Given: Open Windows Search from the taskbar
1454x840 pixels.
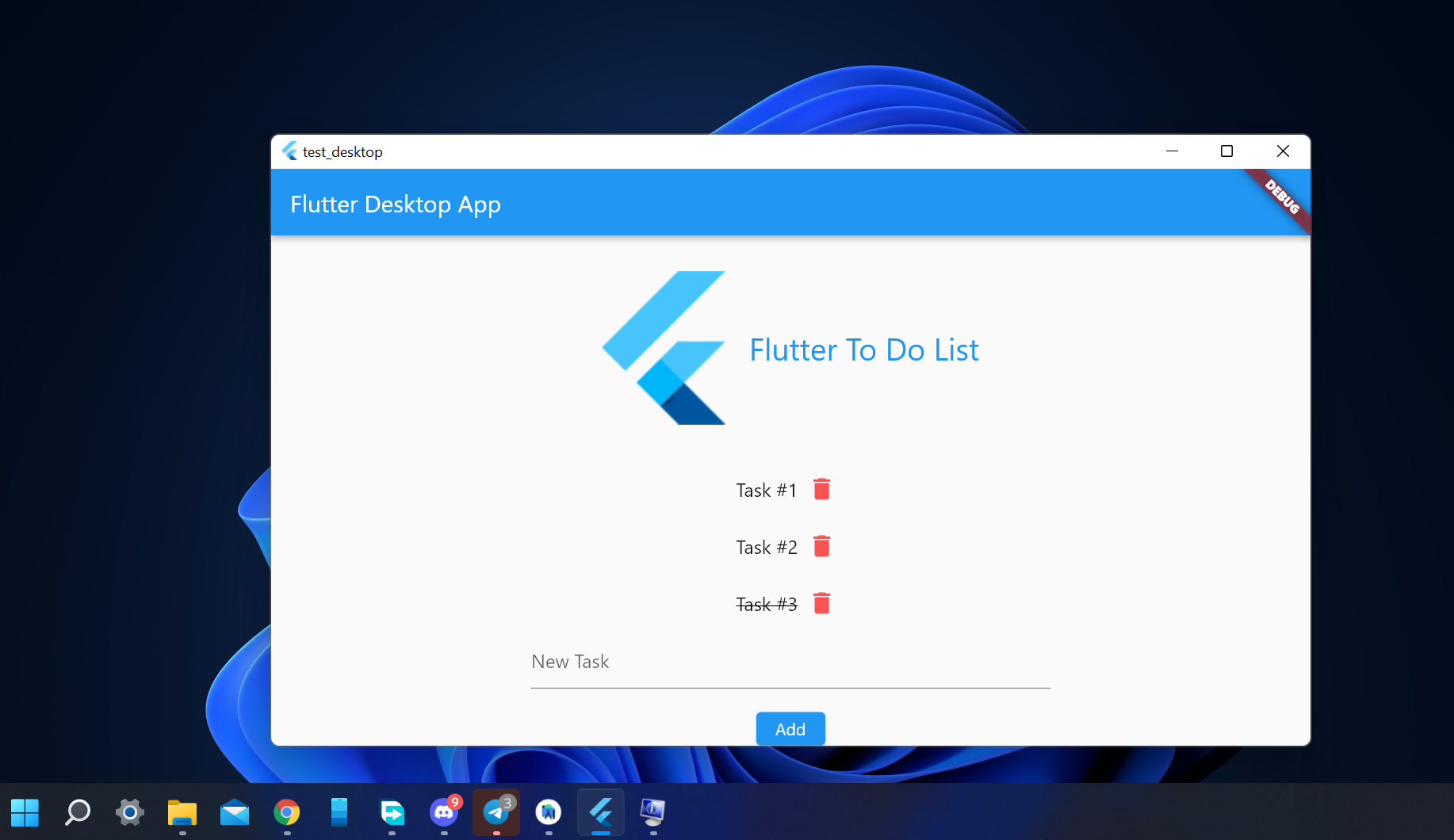Looking at the screenshot, I should 78,812.
